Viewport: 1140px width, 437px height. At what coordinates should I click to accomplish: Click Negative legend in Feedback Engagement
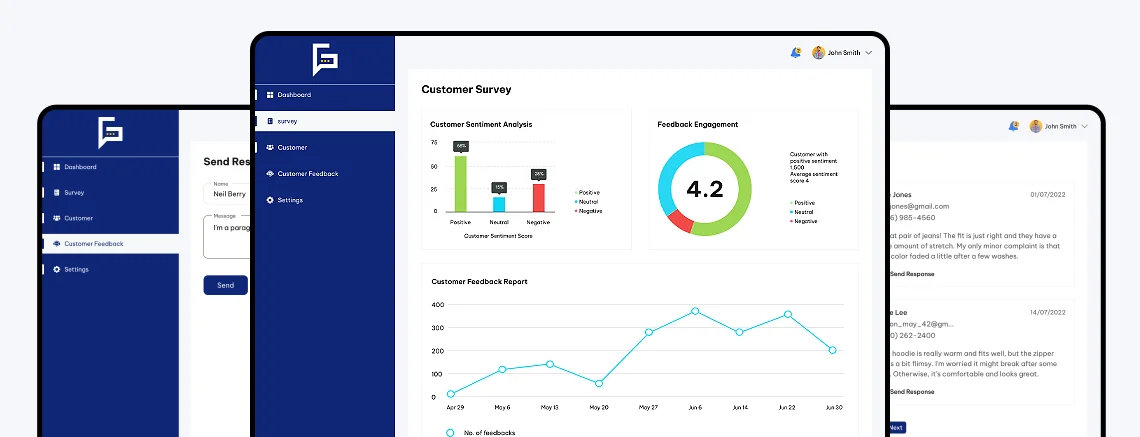(x=804, y=221)
